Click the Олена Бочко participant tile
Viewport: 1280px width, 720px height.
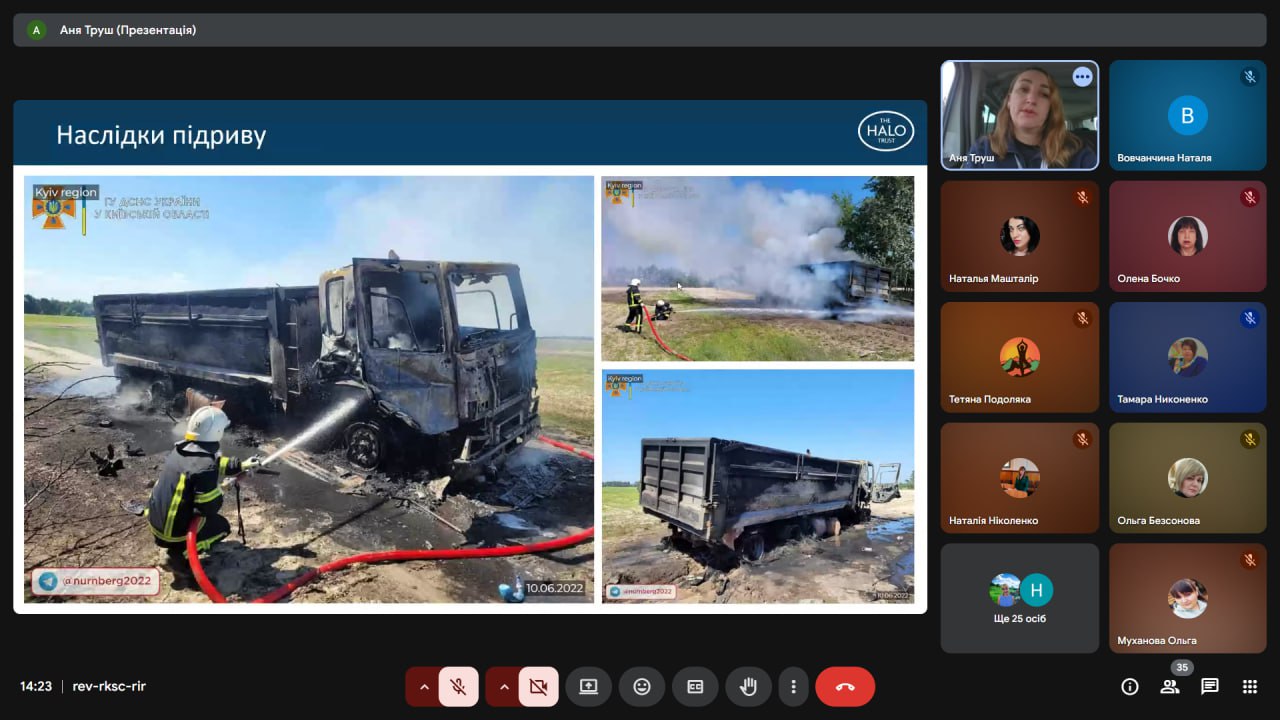pyautogui.click(x=1187, y=236)
